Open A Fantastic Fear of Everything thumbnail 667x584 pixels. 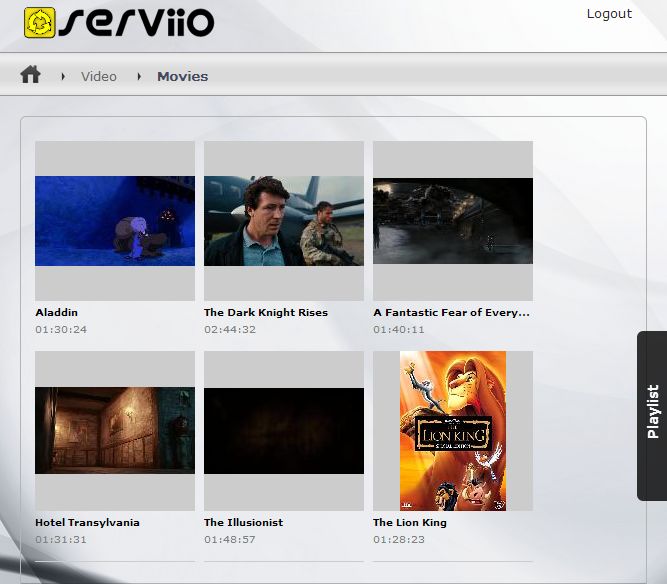tap(453, 221)
